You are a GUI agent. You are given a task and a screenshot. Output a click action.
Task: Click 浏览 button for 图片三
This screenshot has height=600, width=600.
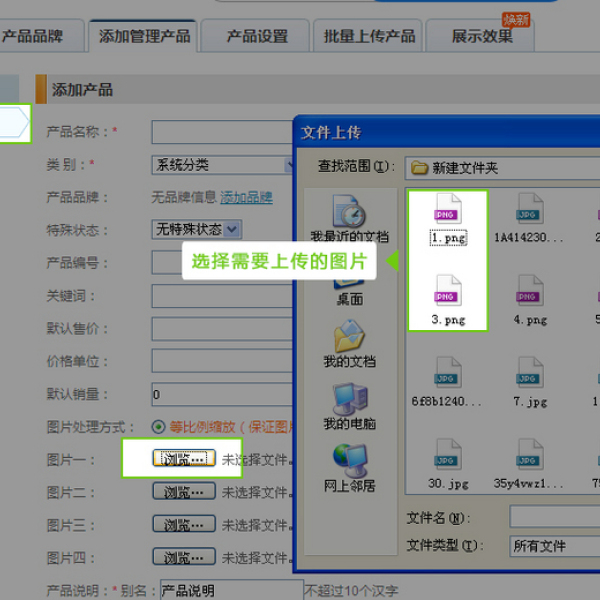click(184, 524)
